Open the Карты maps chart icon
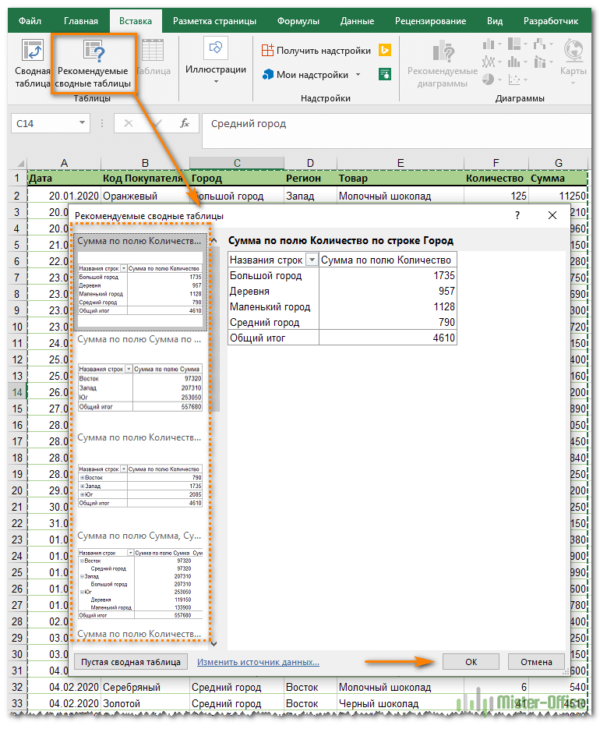This screenshot has height=729, width=600. [x=573, y=50]
